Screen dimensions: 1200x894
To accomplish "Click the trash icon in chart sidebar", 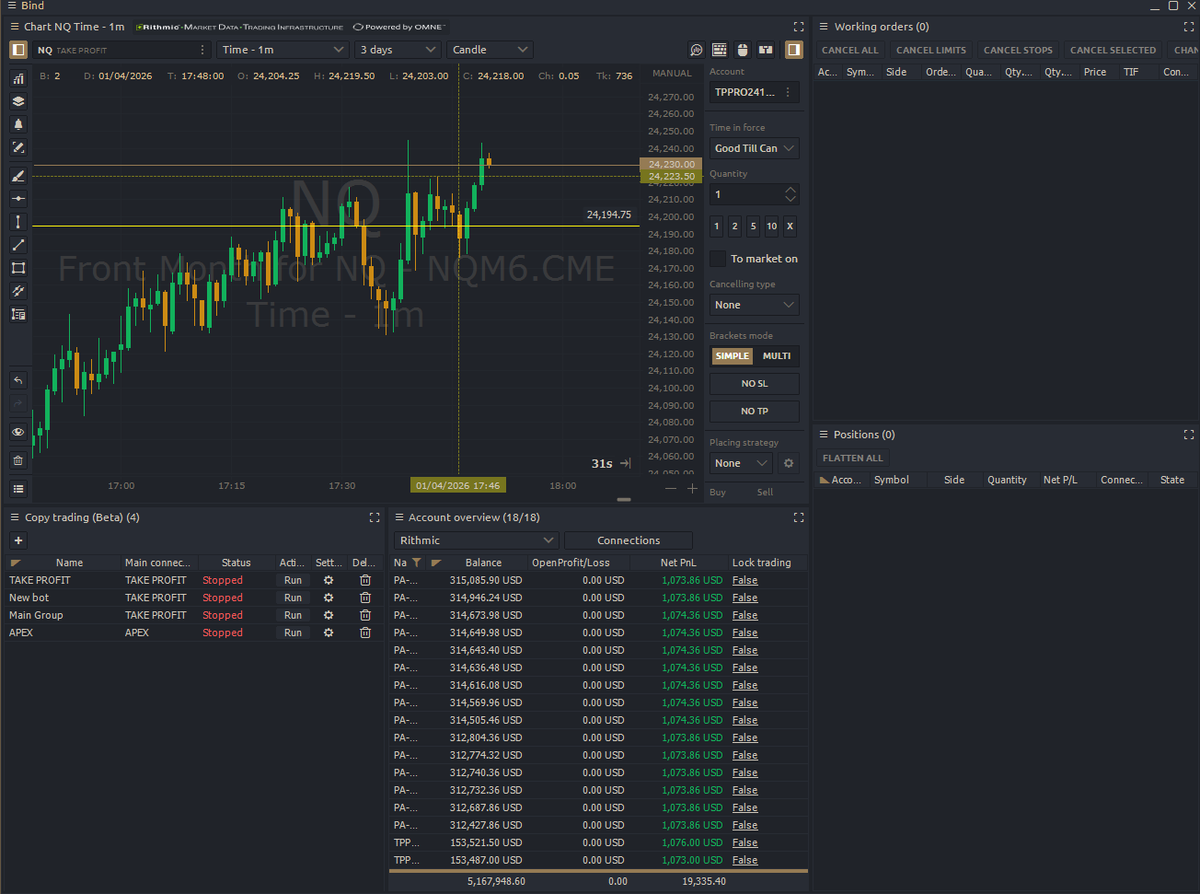I will (x=18, y=460).
